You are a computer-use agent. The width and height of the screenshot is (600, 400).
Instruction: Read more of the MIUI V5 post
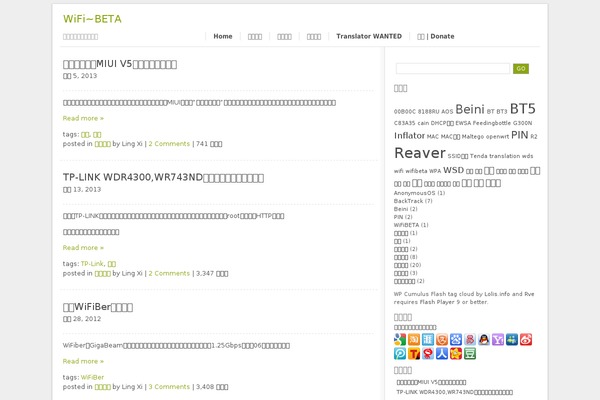click(83, 118)
